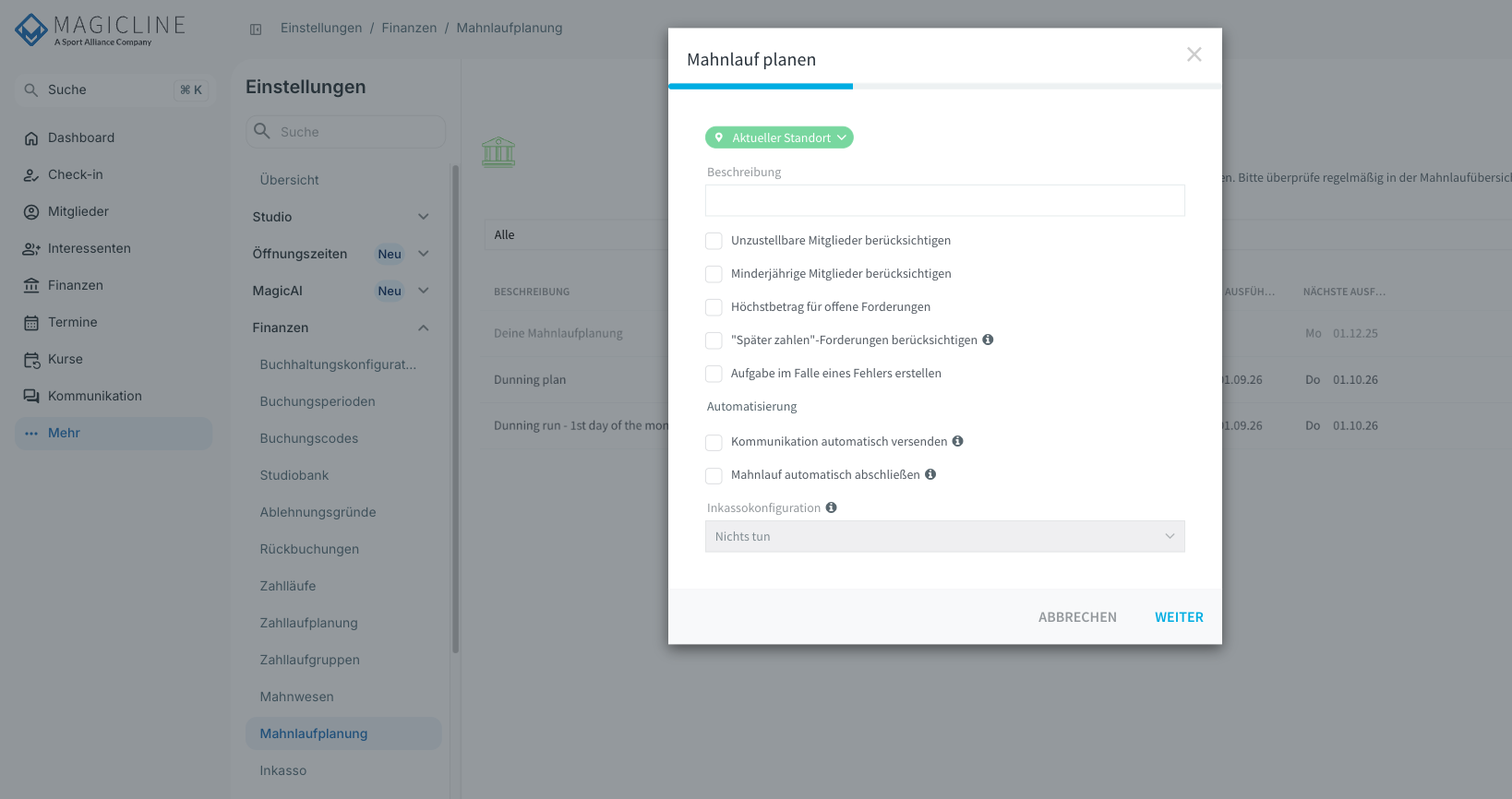
Task: Click info icon beside Mahnlauf automatisch abschließen
Action: (930, 474)
